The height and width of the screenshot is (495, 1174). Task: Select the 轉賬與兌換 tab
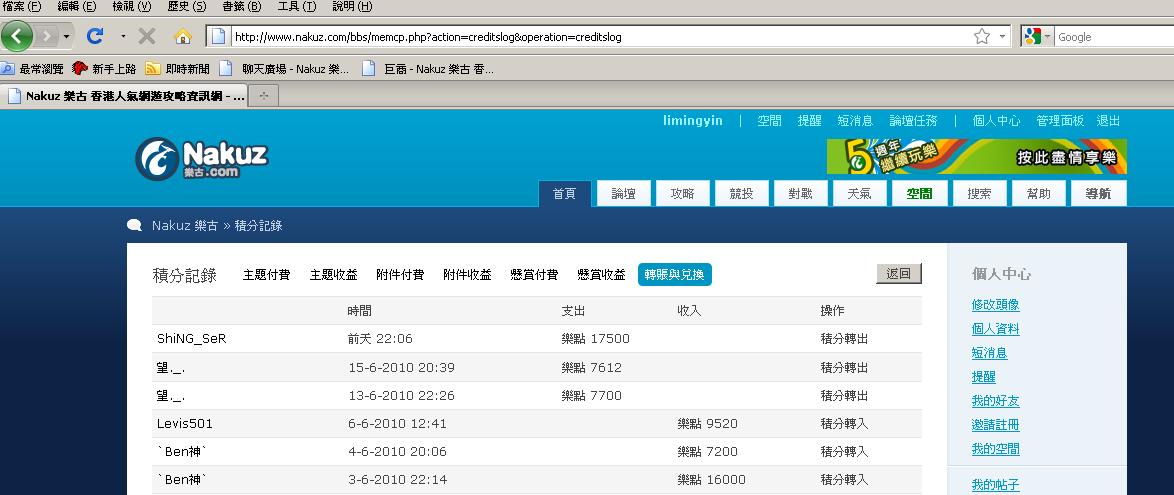tap(674, 275)
